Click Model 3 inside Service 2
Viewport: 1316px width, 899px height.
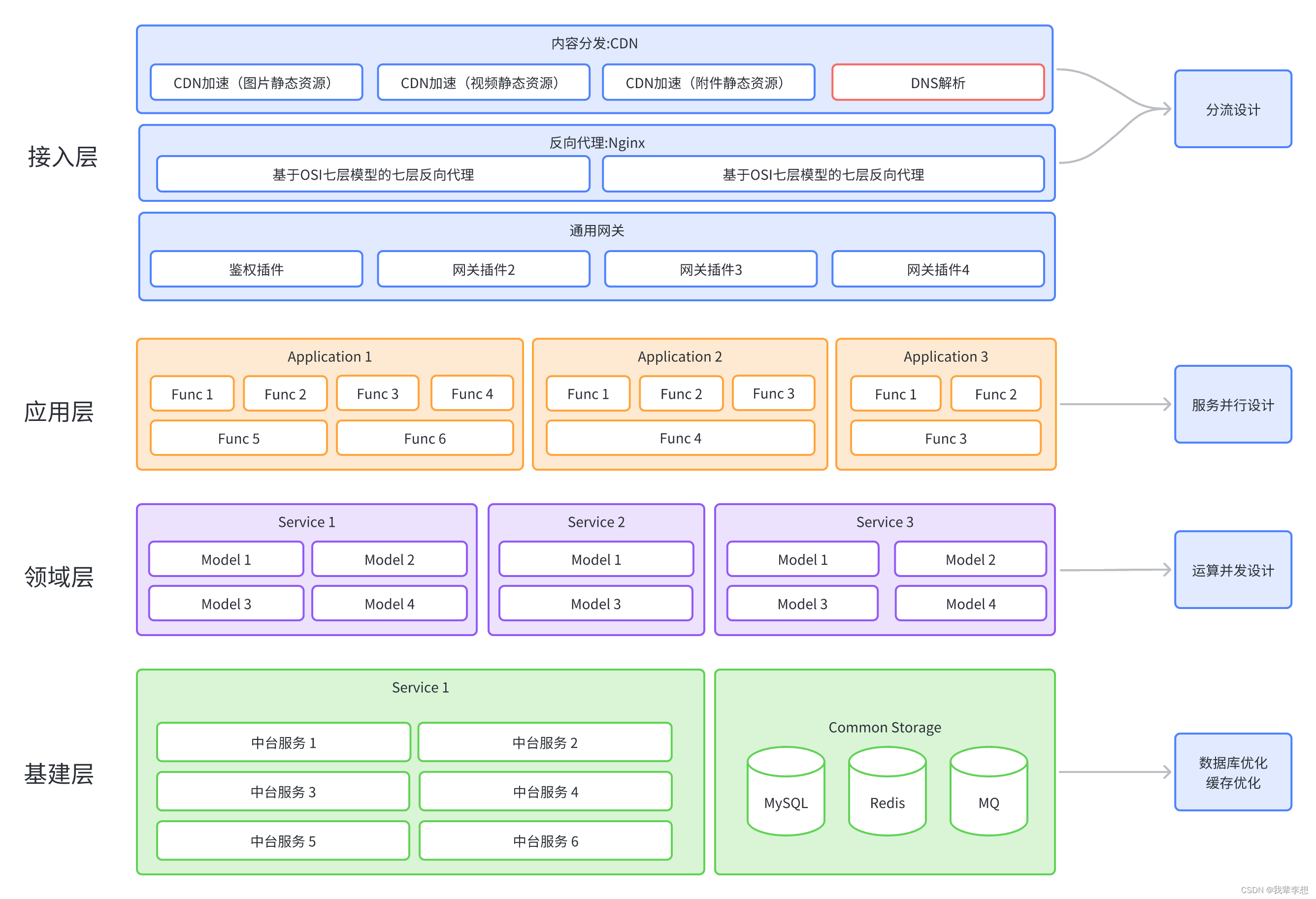(x=596, y=604)
